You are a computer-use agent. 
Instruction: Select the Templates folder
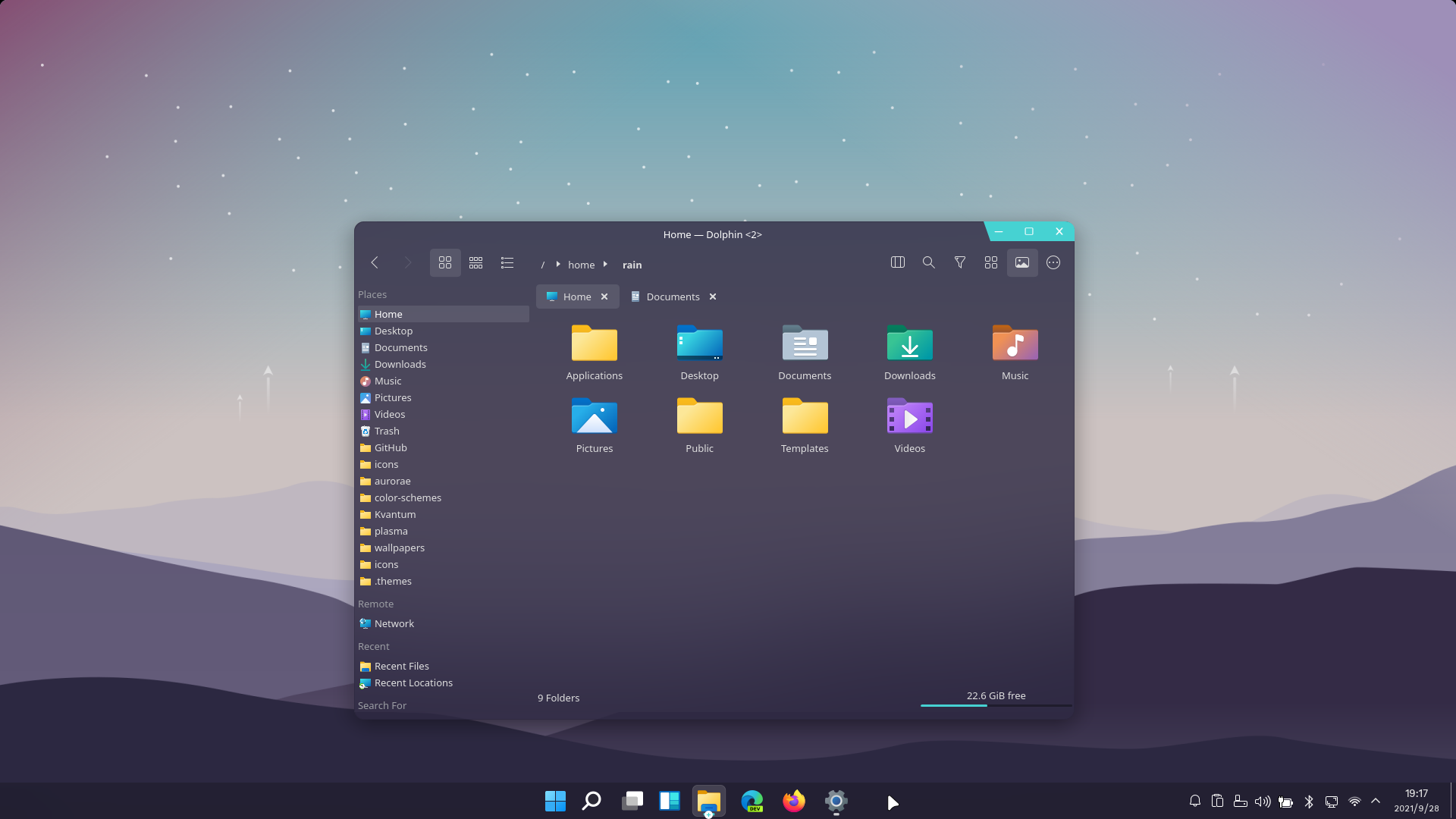(805, 425)
